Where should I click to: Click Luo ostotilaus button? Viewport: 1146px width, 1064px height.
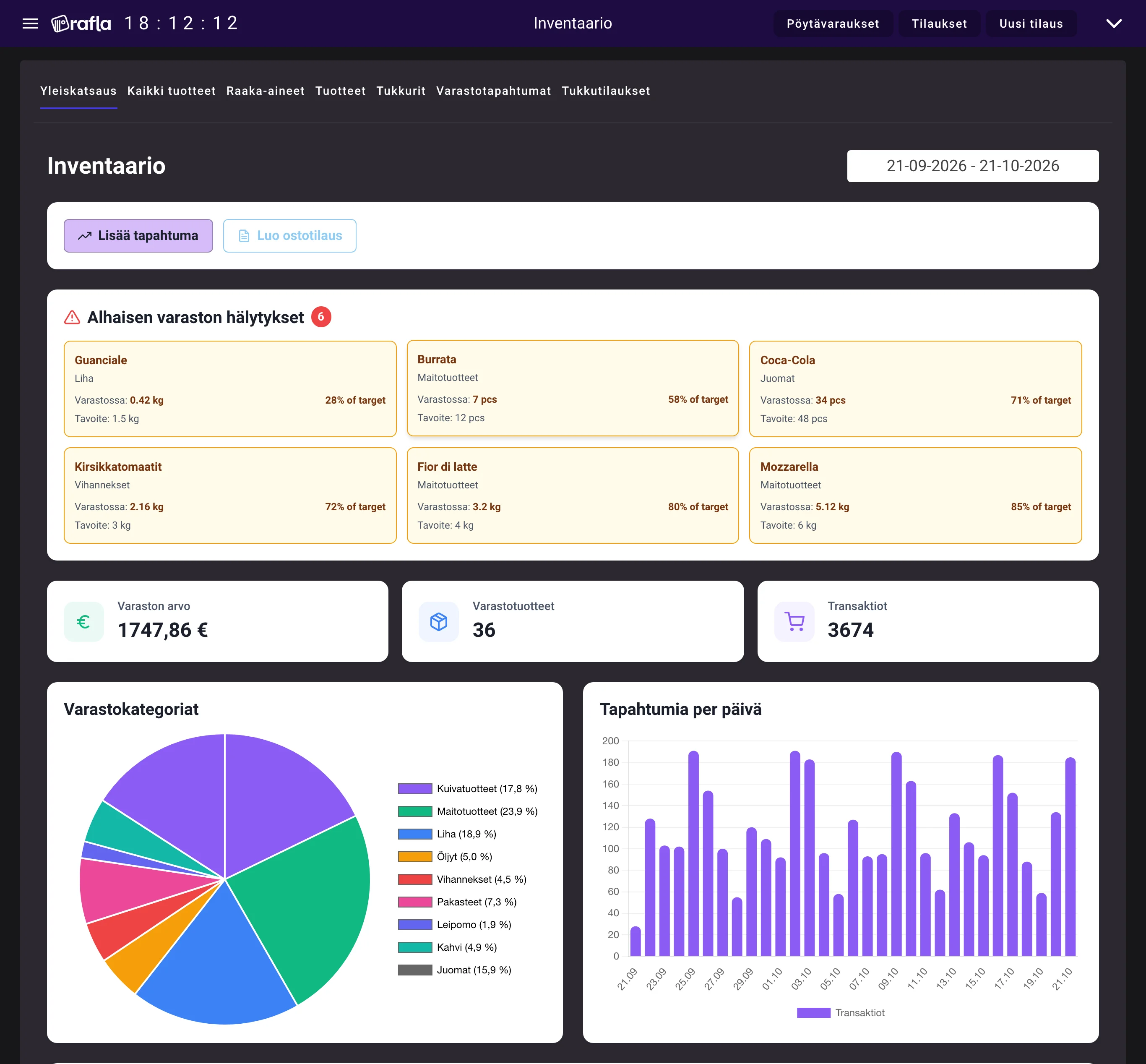pyautogui.click(x=289, y=235)
